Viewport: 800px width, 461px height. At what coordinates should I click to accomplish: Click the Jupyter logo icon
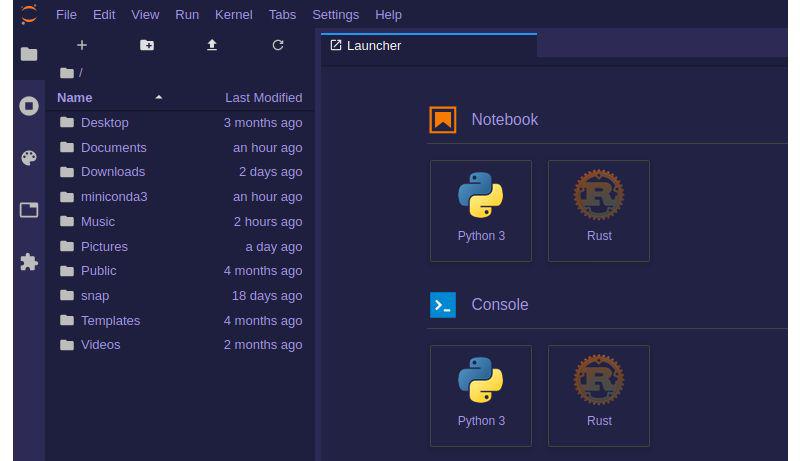29,14
